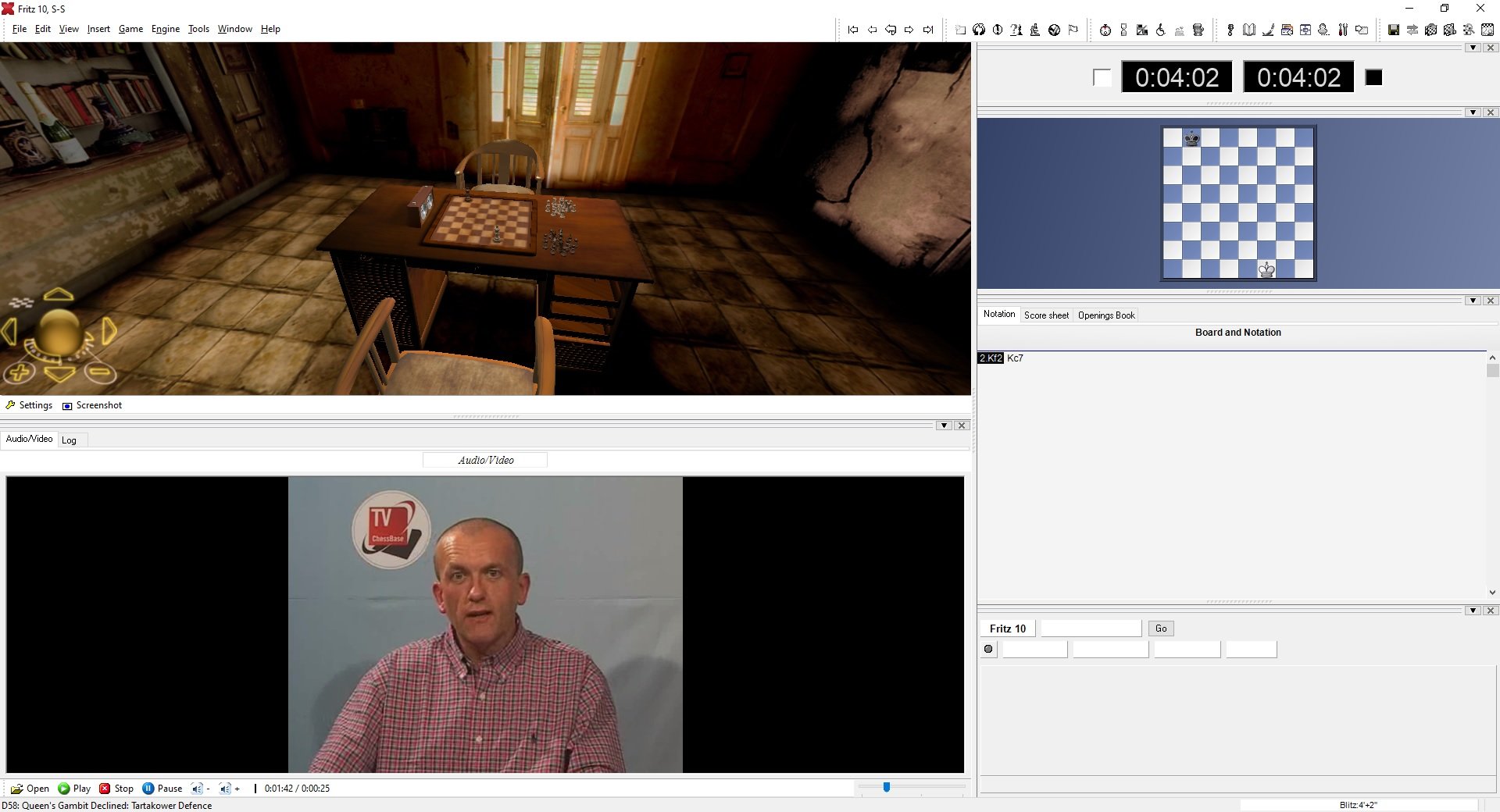Open the Game menu
Screen dimensions: 1500x812
[x=130, y=29]
